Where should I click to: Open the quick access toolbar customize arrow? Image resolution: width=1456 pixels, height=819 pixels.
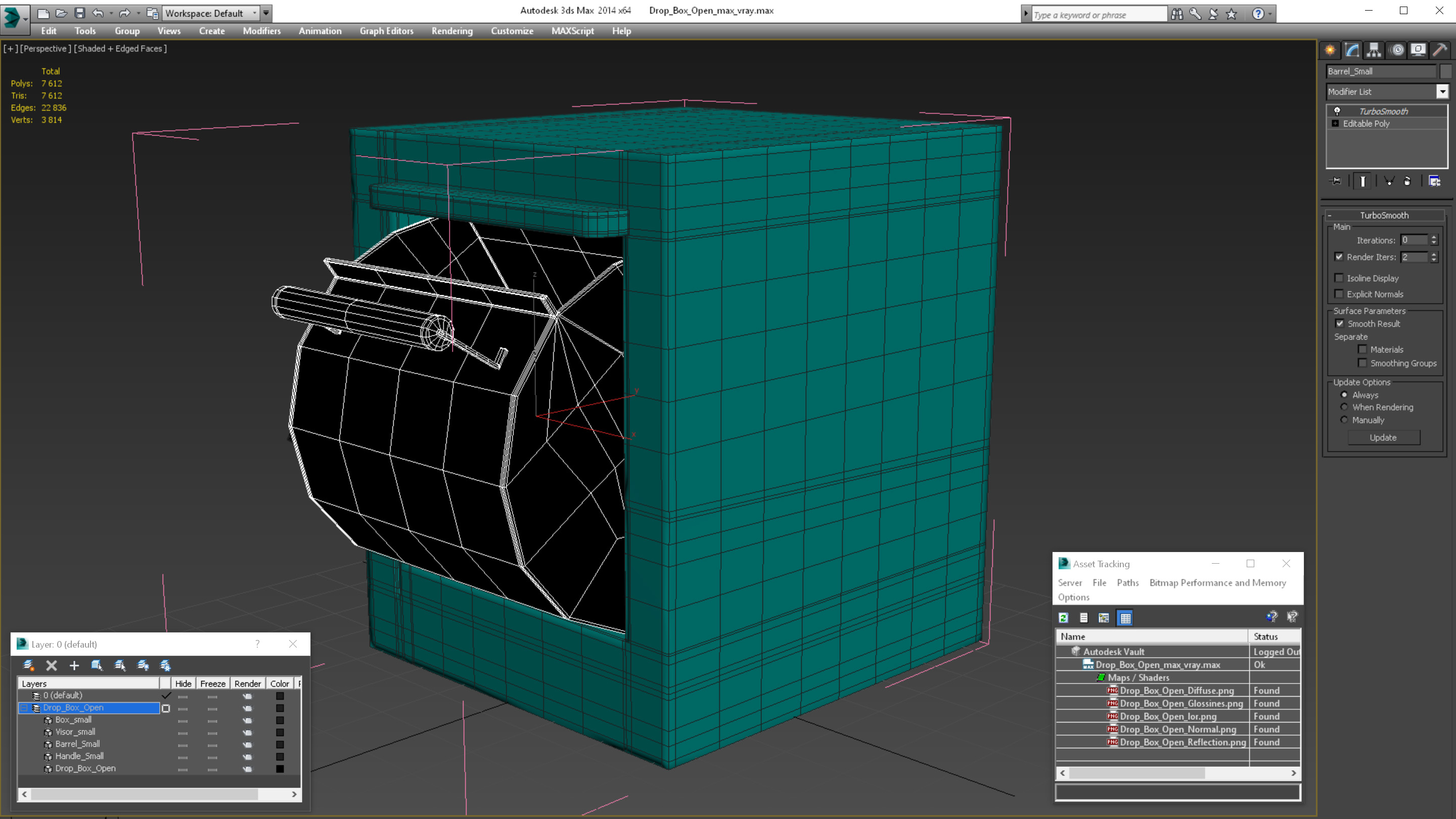265,13
